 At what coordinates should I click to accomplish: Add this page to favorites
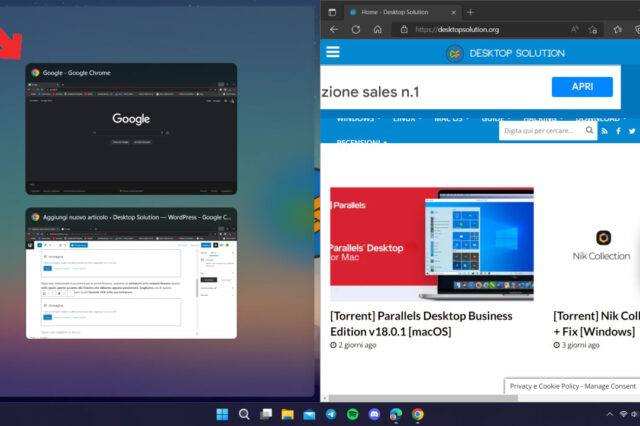593,29
